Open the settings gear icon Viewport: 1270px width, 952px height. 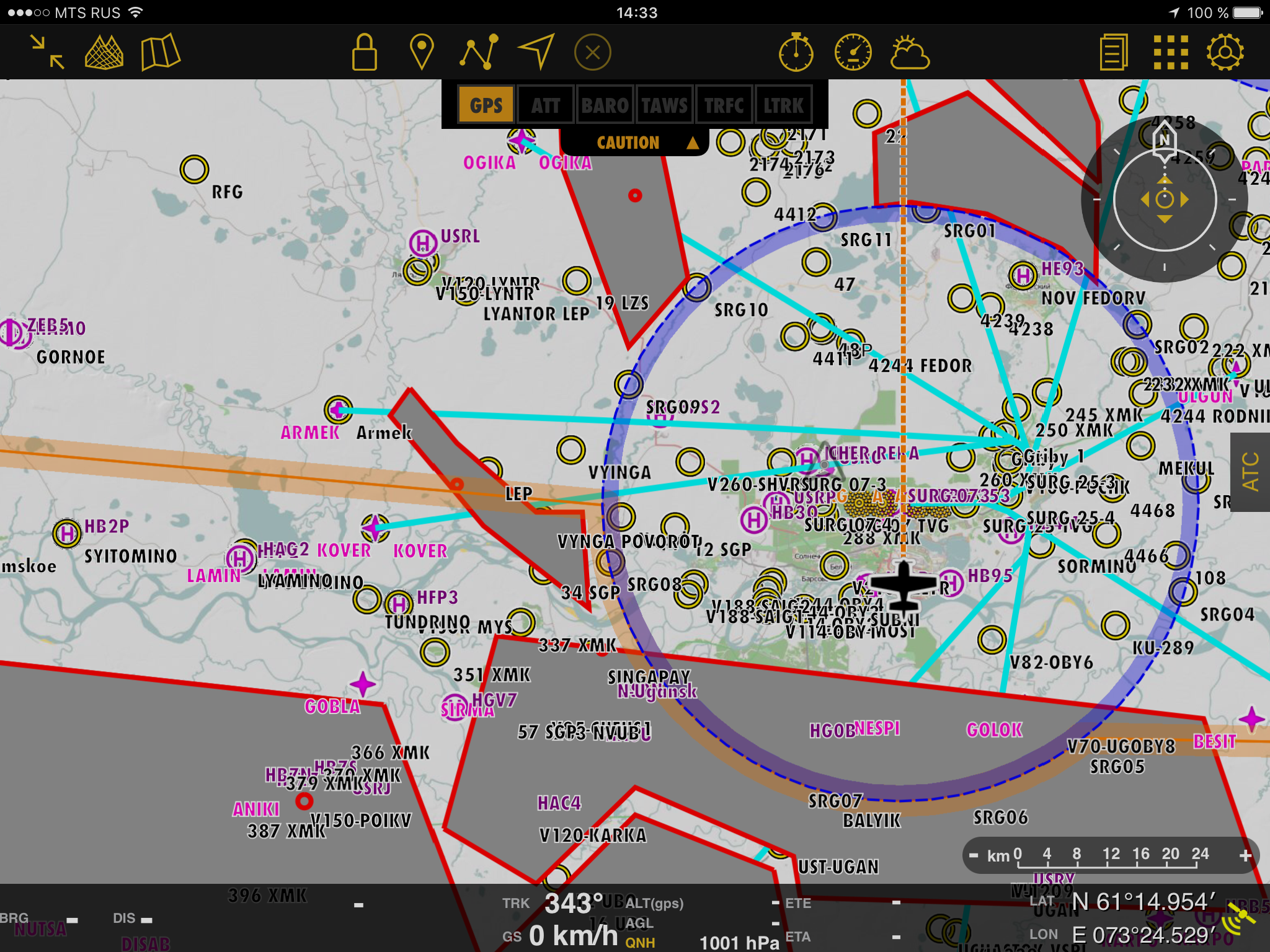(1225, 52)
